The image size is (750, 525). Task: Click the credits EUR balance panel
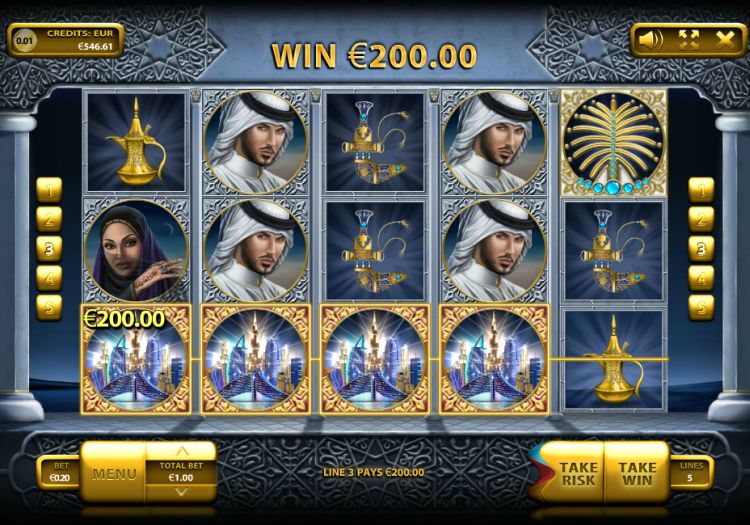(66, 41)
